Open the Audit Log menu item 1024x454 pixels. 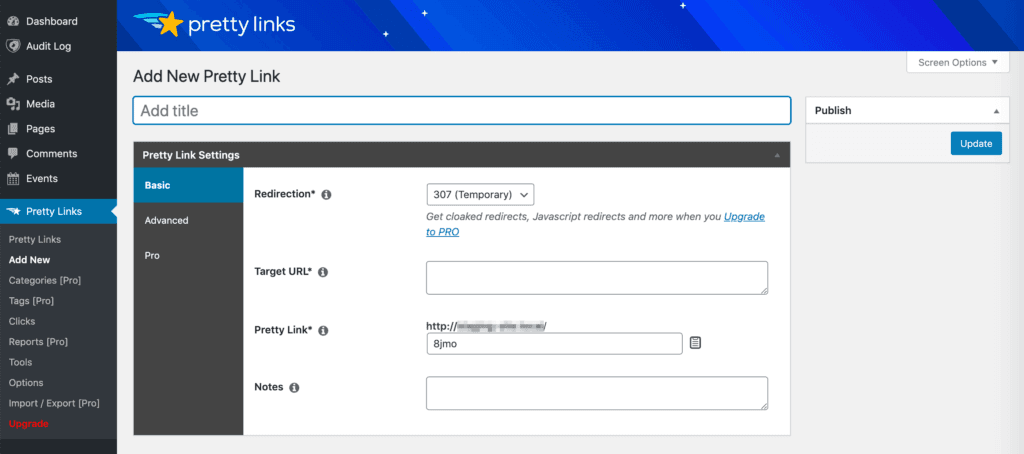(x=48, y=46)
